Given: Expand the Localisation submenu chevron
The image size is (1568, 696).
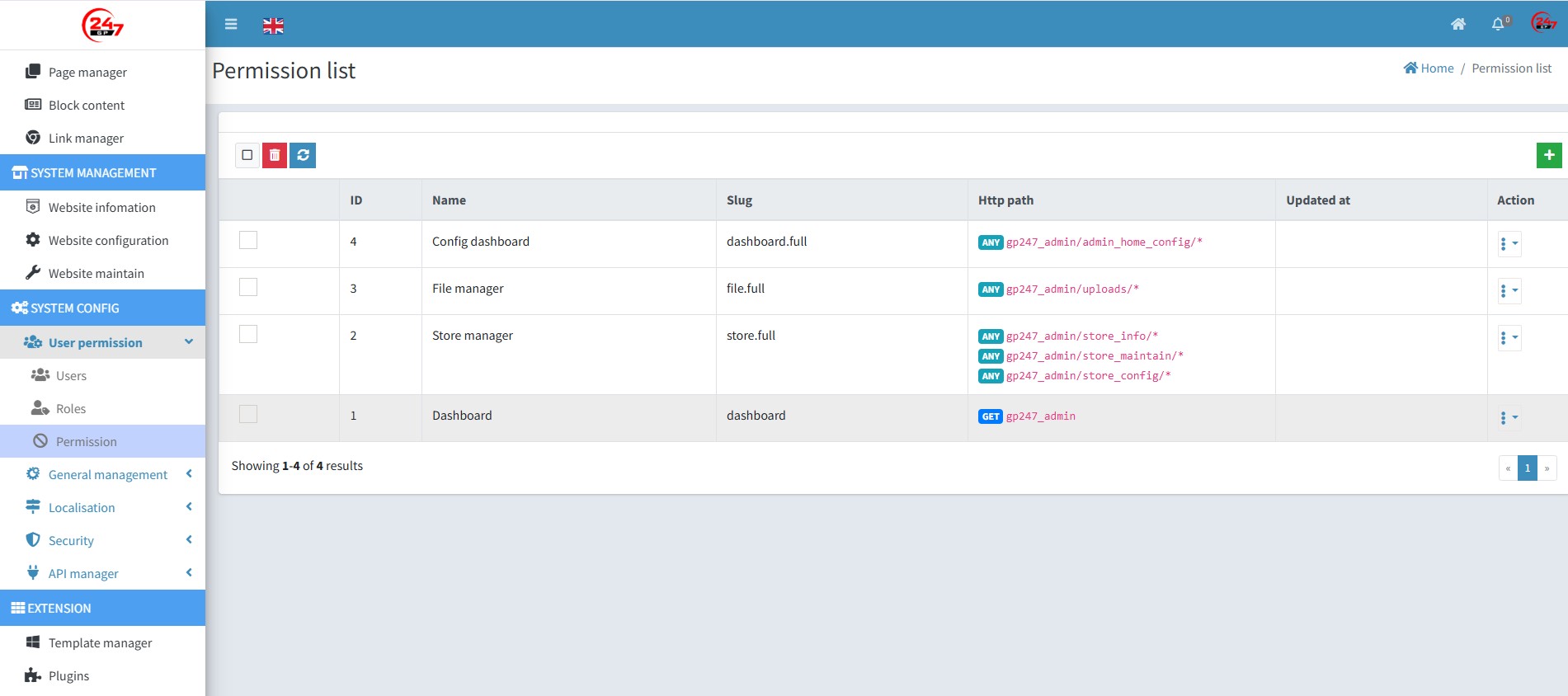Looking at the screenshot, I should 189,506.
